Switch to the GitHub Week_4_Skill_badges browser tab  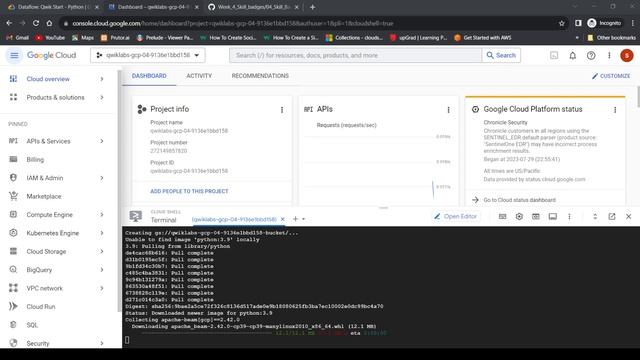point(253,7)
